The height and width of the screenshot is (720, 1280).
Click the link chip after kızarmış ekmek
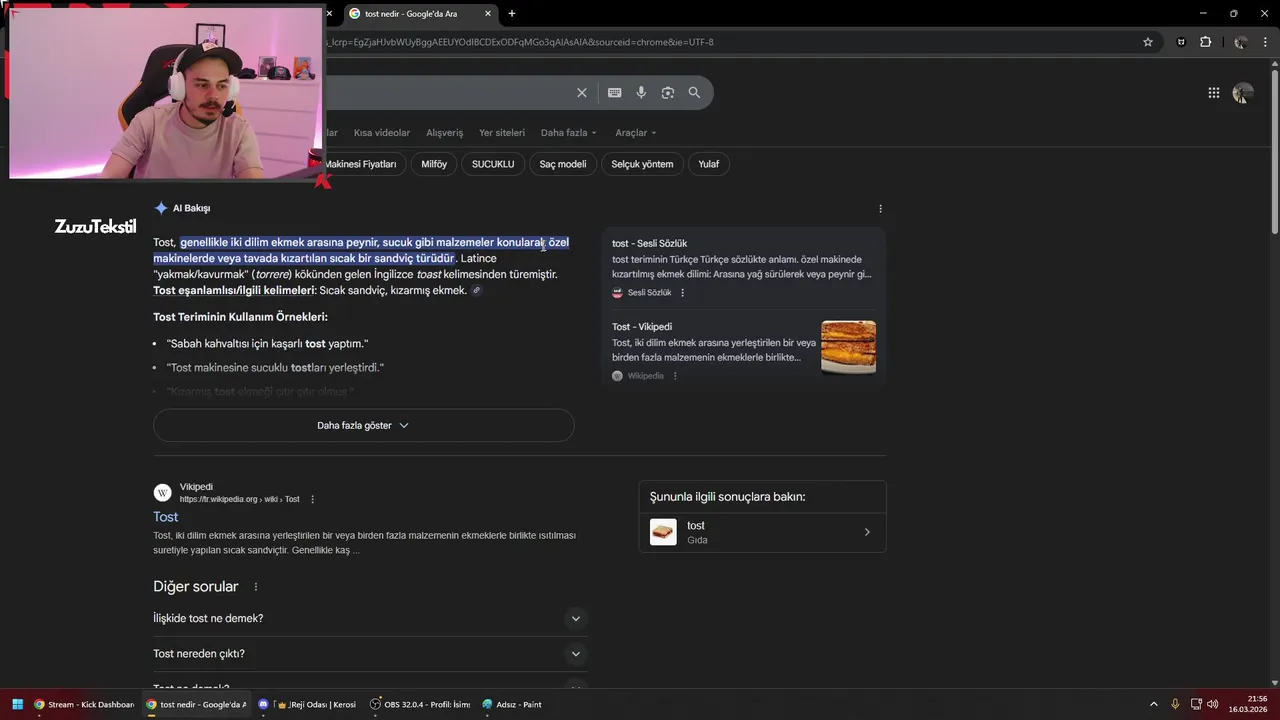tap(477, 291)
